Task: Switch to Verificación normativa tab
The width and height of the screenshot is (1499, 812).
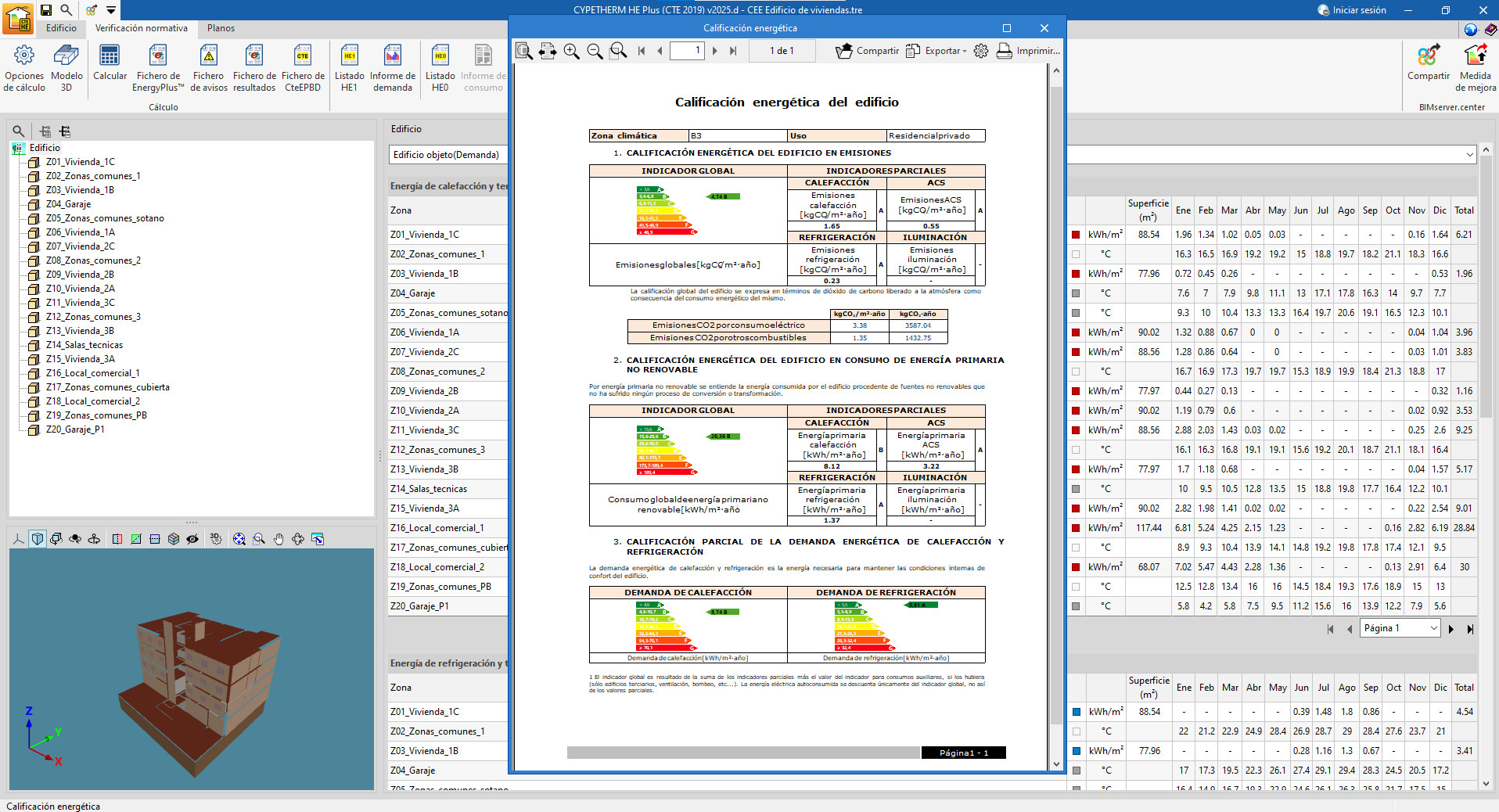Action: 142,28
